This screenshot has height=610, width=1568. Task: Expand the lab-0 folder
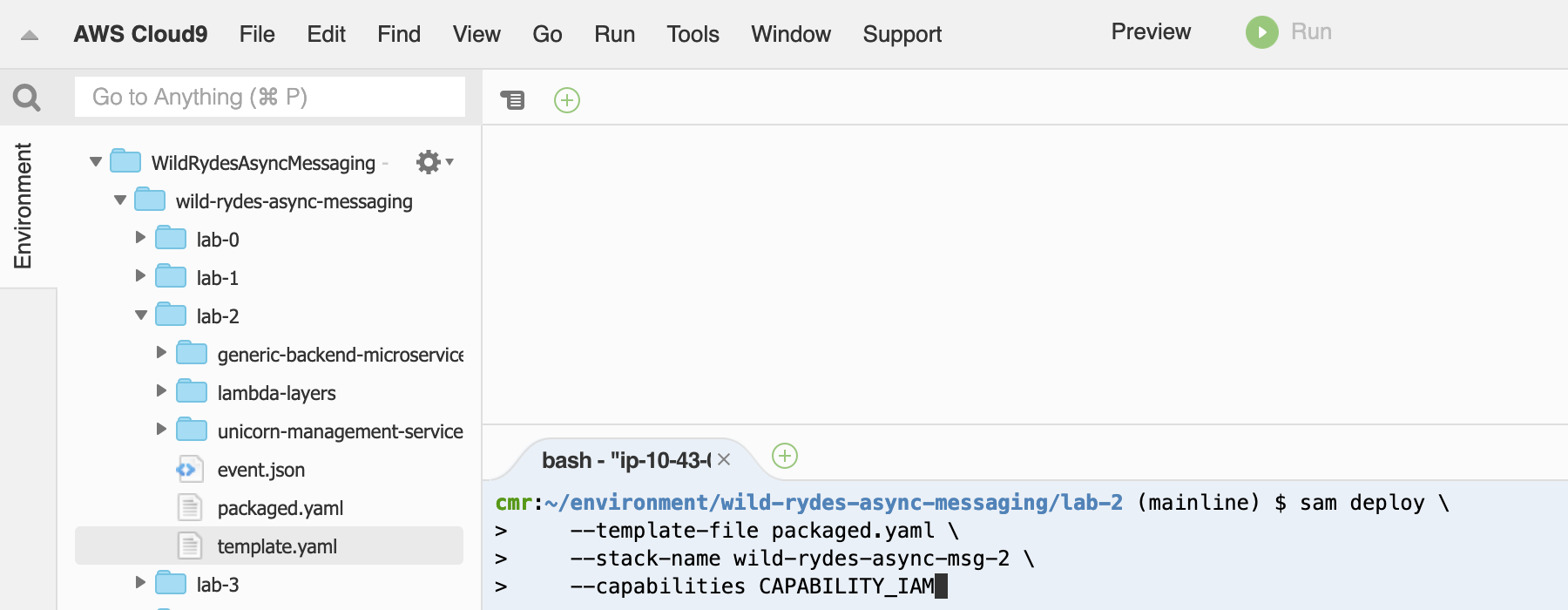point(140,237)
